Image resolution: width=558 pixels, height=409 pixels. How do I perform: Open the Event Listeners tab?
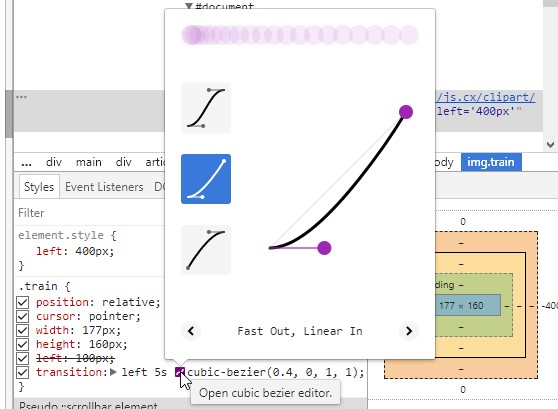click(104, 187)
